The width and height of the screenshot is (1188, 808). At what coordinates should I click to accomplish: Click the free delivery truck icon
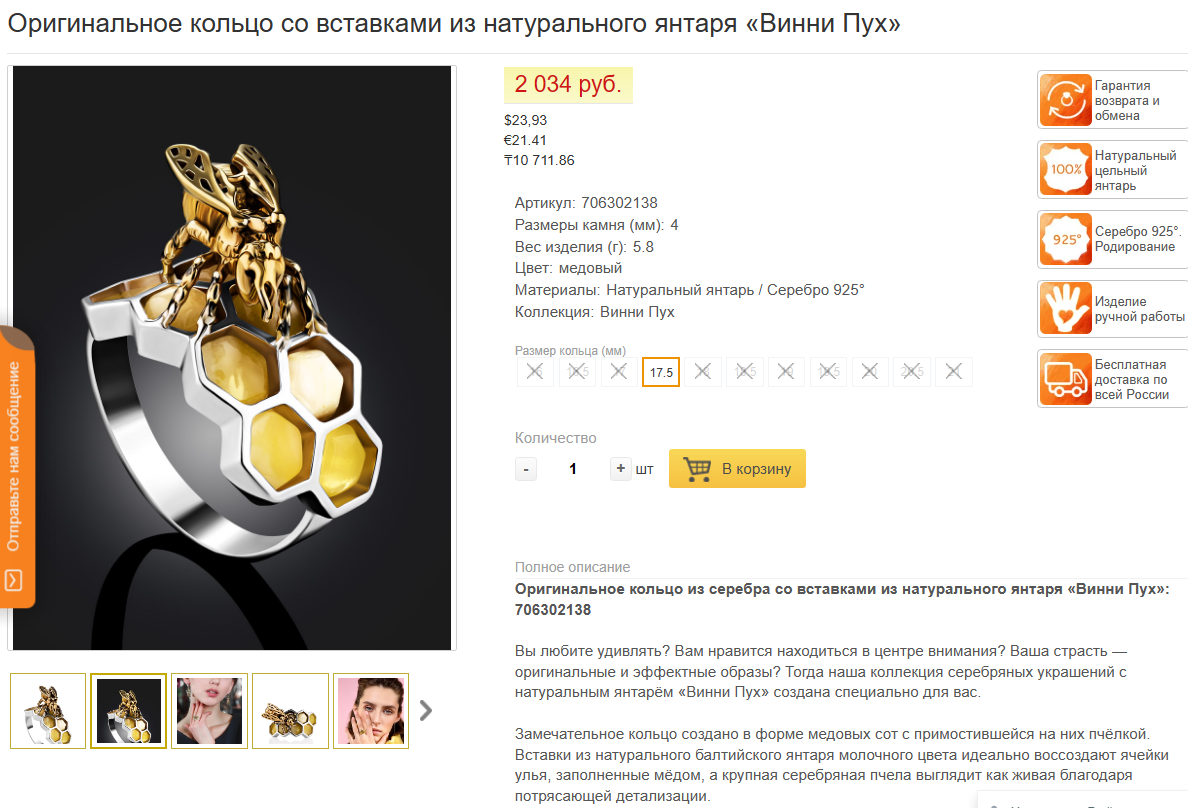point(1065,379)
